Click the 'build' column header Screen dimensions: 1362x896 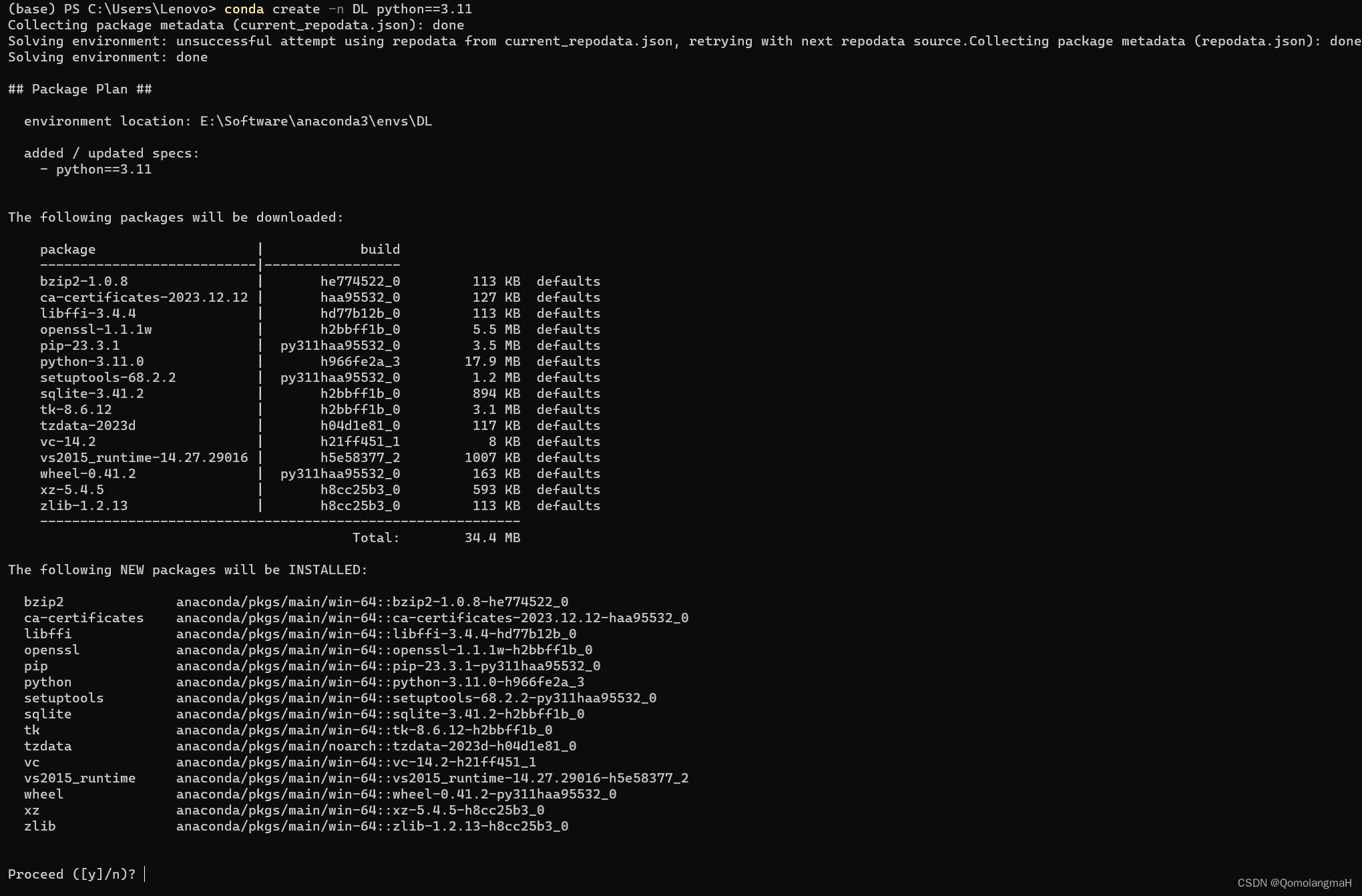point(379,250)
